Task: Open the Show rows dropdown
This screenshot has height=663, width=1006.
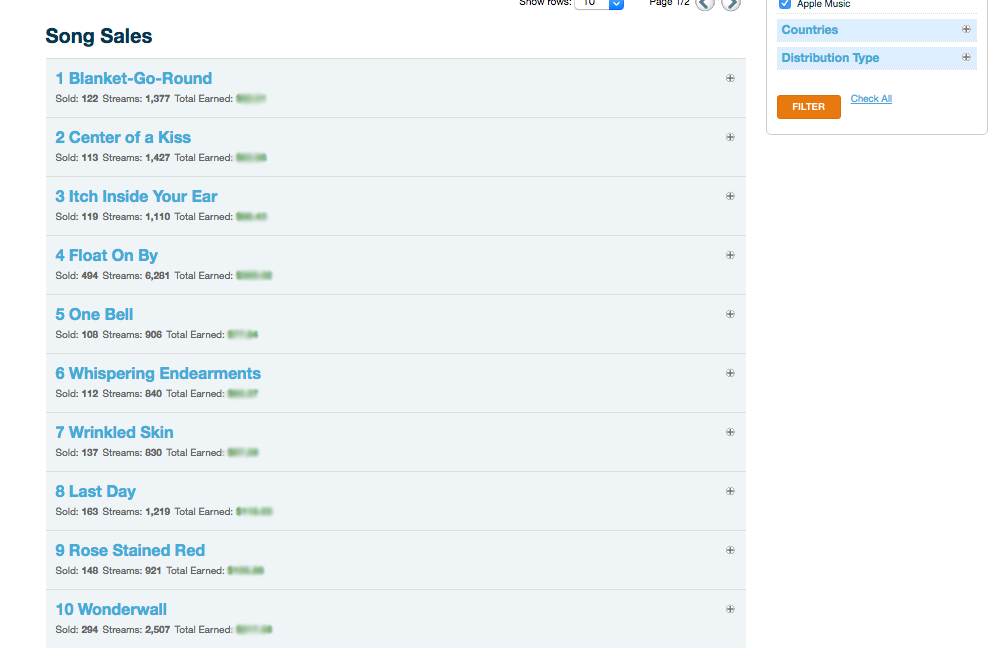Action: (x=599, y=4)
